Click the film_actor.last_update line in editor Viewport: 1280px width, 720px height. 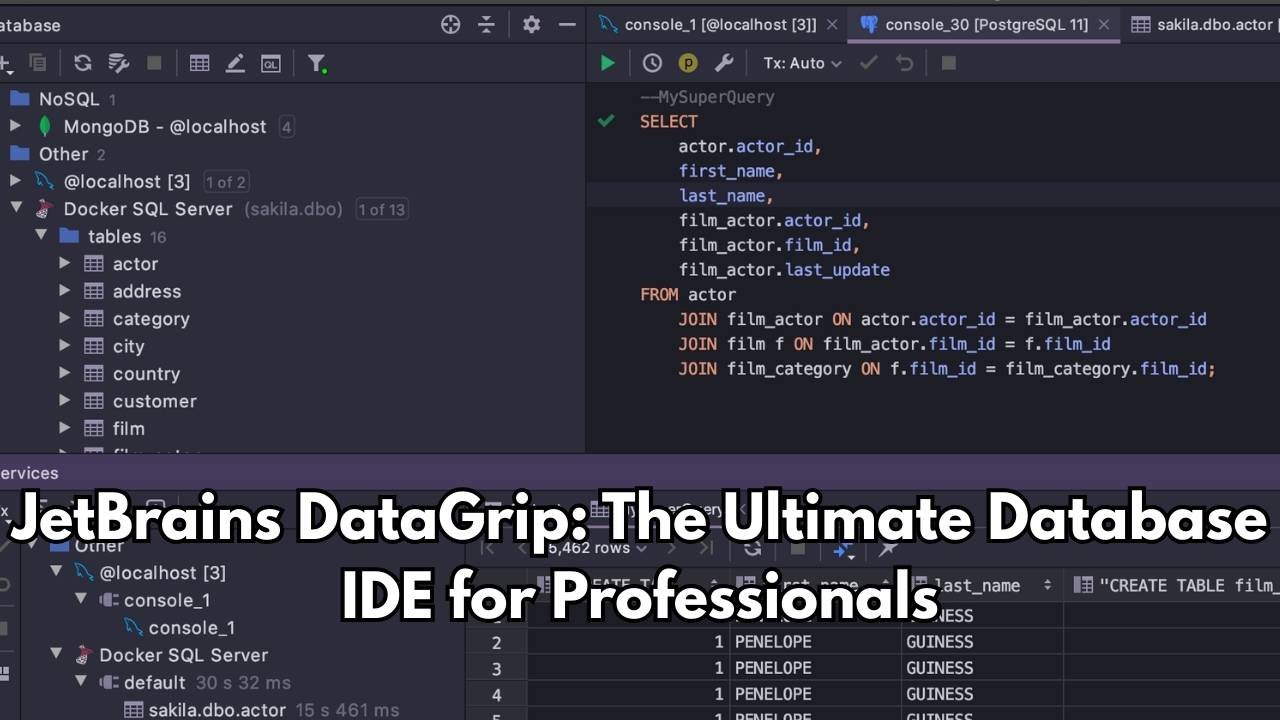(x=784, y=270)
